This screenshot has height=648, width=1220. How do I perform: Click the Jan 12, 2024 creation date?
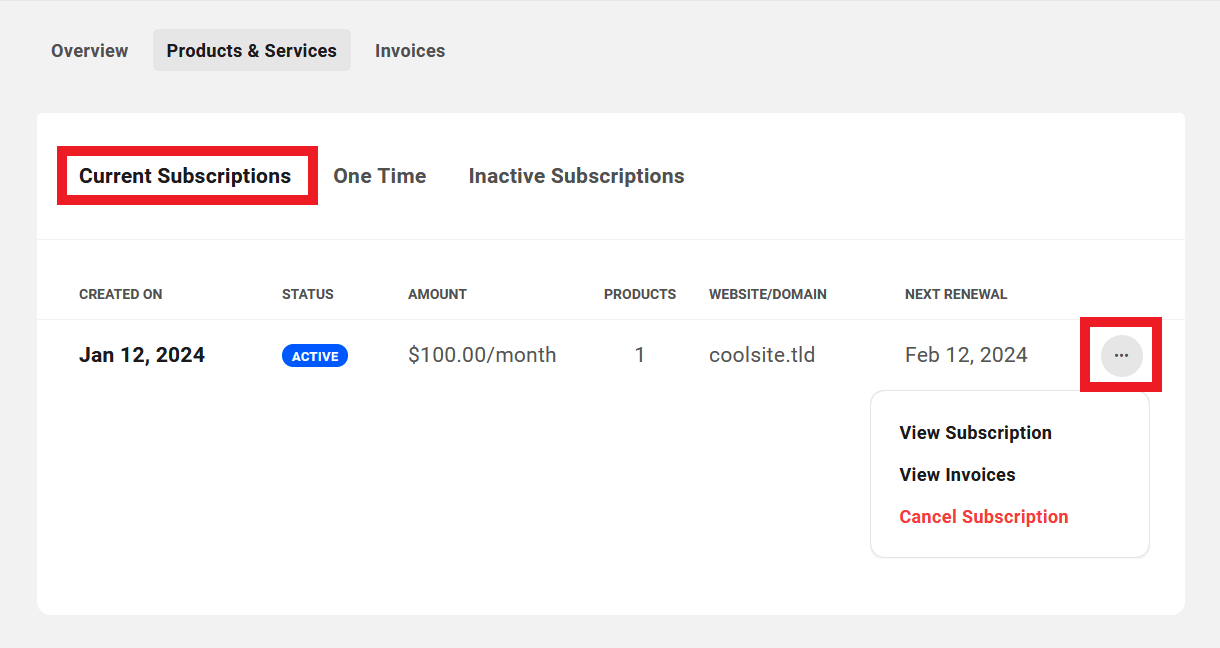[x=141, y=354]
